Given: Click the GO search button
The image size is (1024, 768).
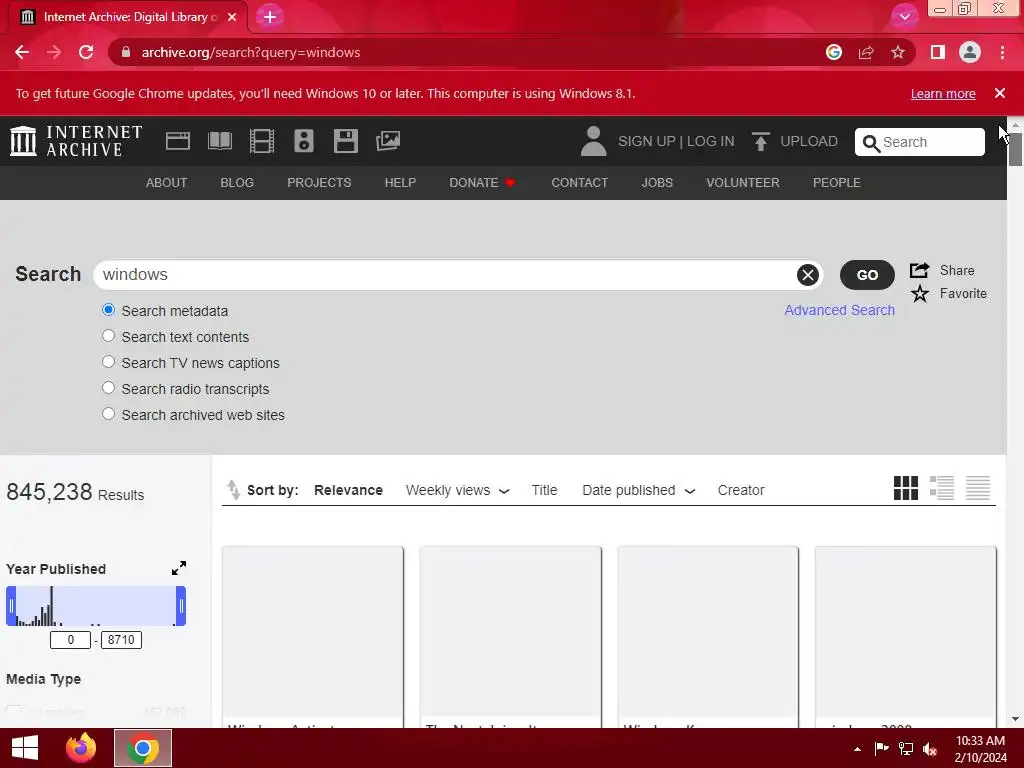Looking at the screenshot, I should pos(867,275).
